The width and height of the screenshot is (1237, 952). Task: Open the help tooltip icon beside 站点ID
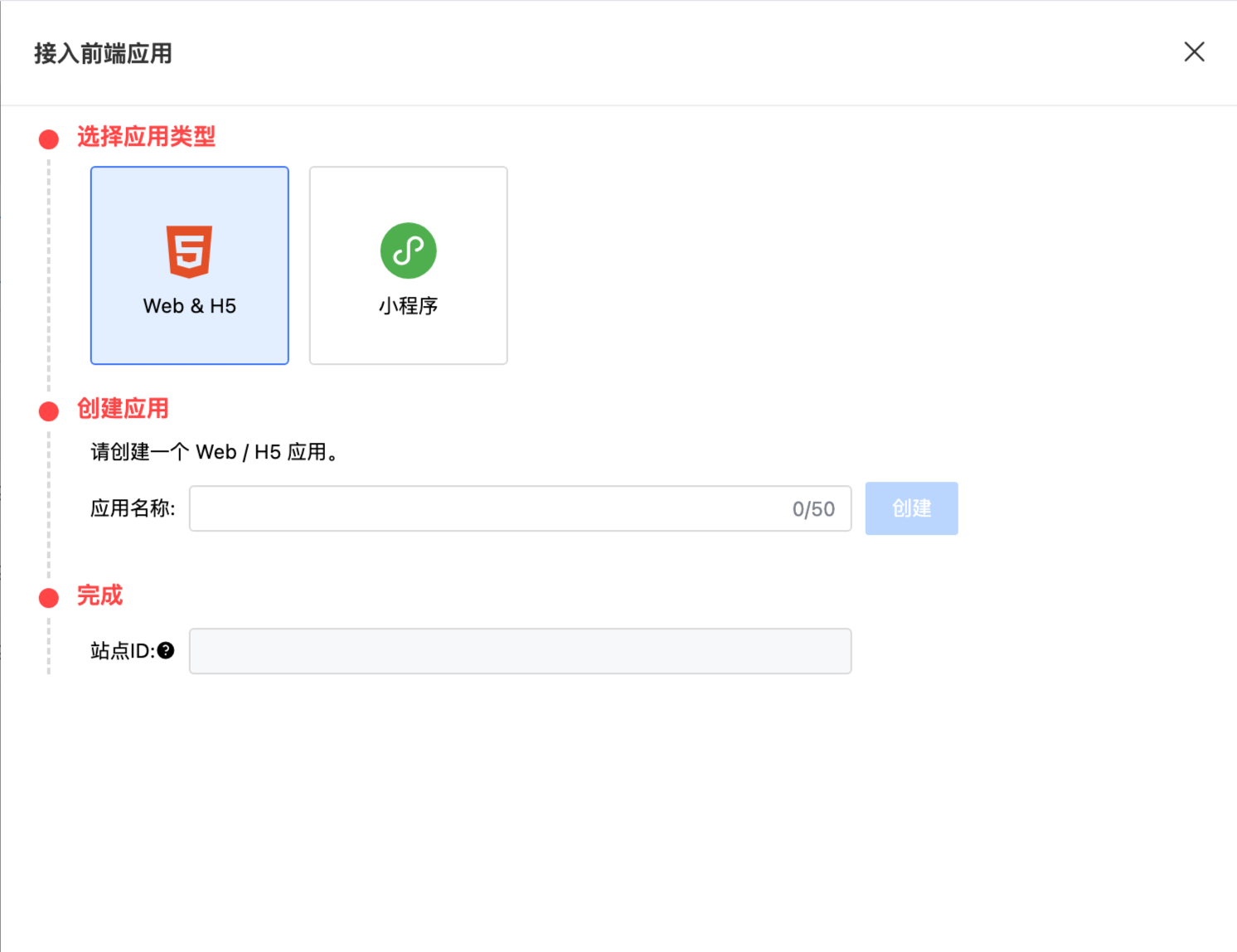coord(166,650)
